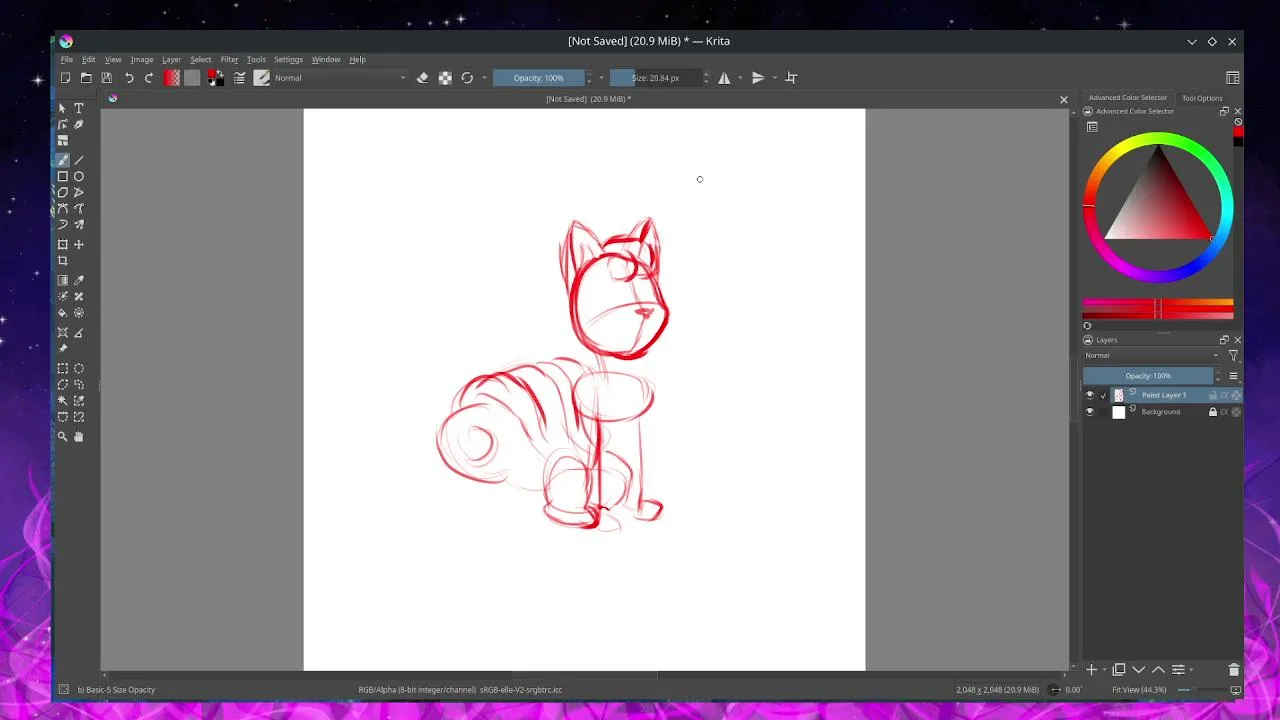
Task: Open the fill gradients swatch
Action: (172, 78)
